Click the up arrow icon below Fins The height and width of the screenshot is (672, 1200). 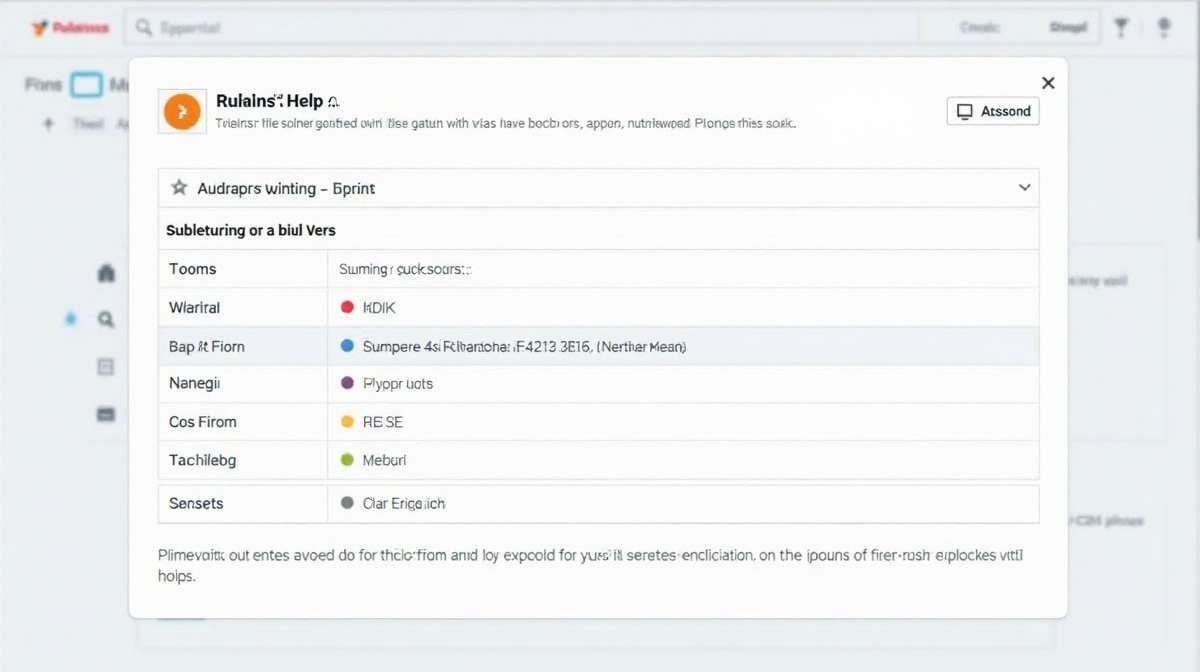pyautogui.click(x=47, y=124)
